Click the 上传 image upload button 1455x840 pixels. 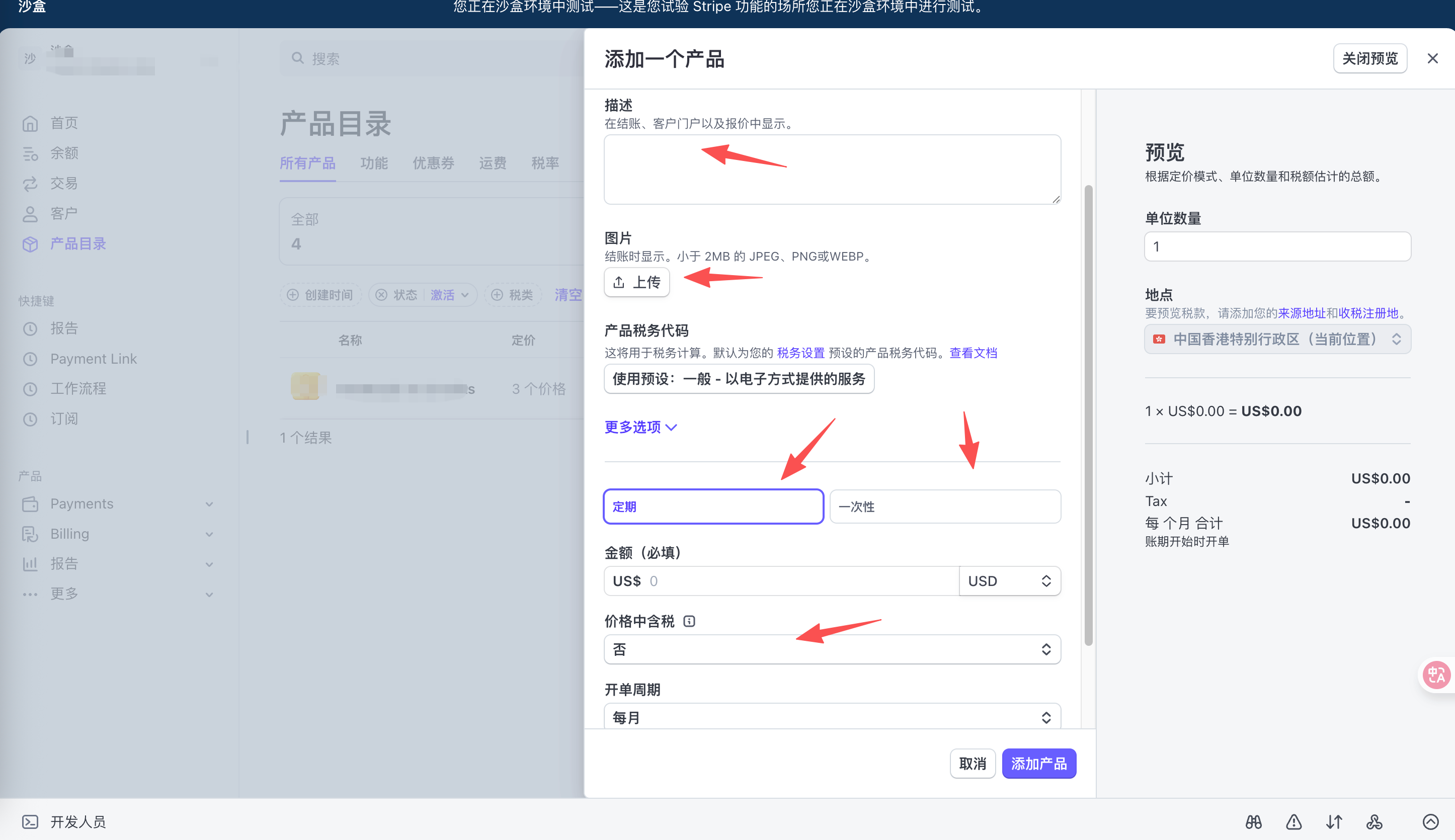coord(636,282)
